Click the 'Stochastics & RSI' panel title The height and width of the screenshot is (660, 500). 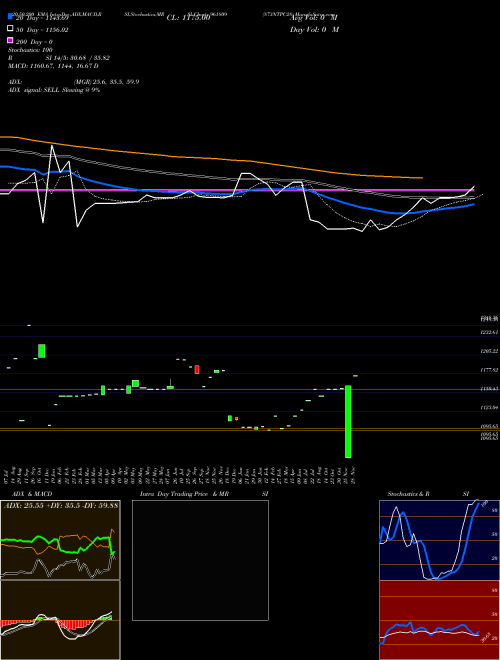click(x=428, y=494)
